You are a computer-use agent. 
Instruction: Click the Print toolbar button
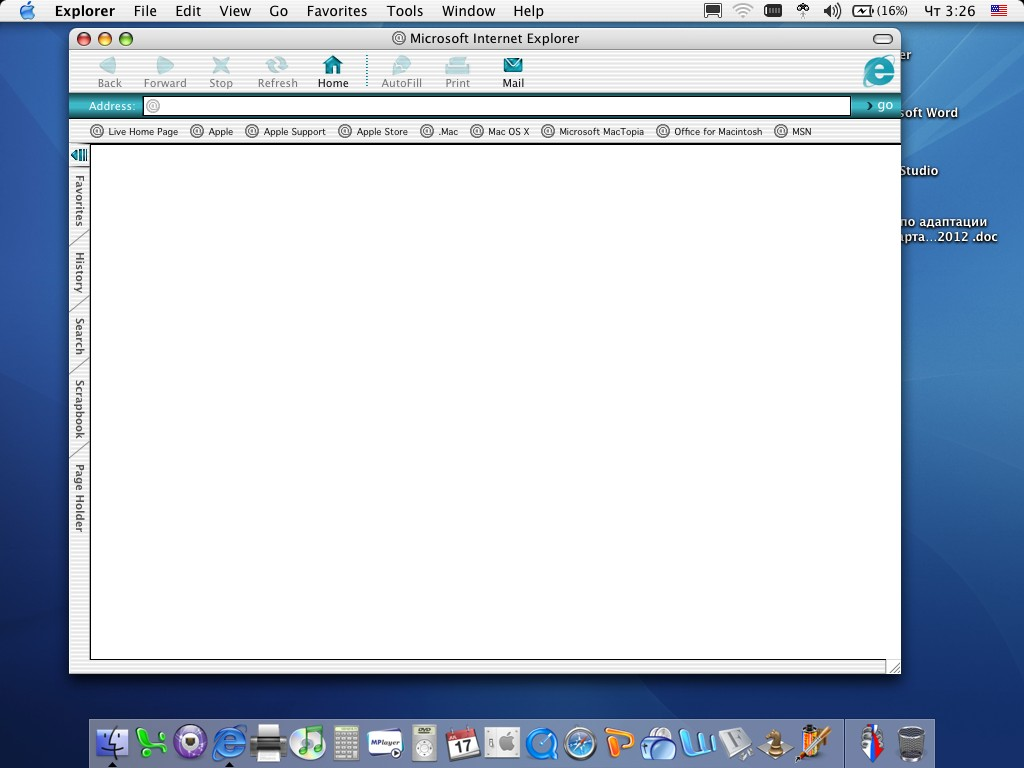[457, 72]
